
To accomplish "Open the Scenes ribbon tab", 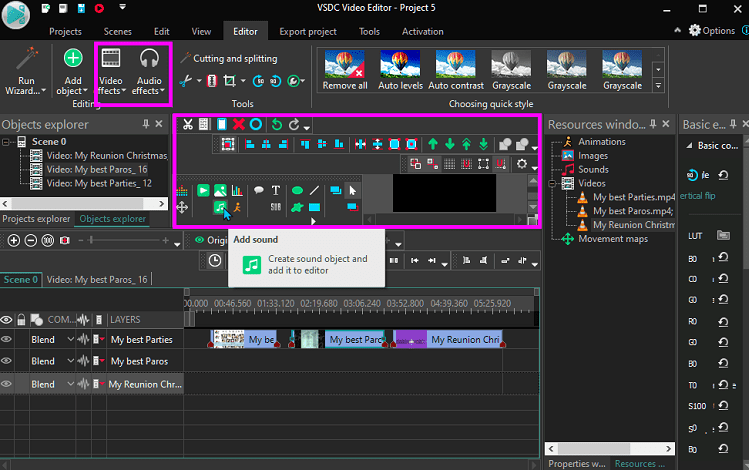I will pos(118,32).
